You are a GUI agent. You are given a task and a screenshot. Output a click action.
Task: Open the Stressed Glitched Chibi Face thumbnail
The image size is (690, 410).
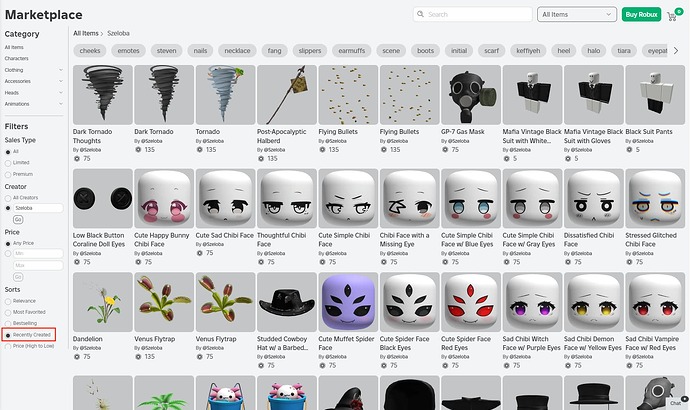(655, 198)
